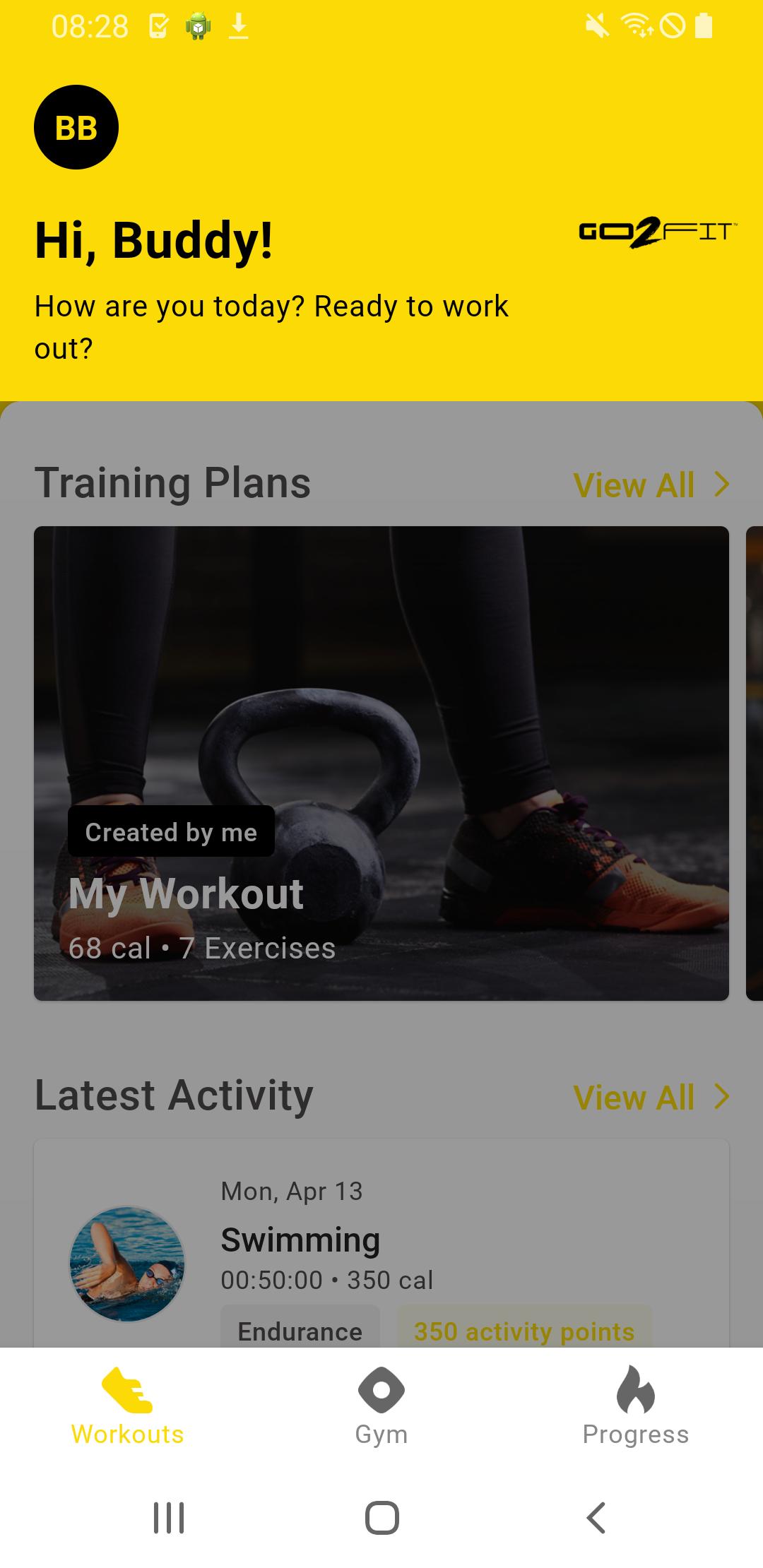Open the Swimming activity entry

pyautogui.click(x=381, y=1243)
